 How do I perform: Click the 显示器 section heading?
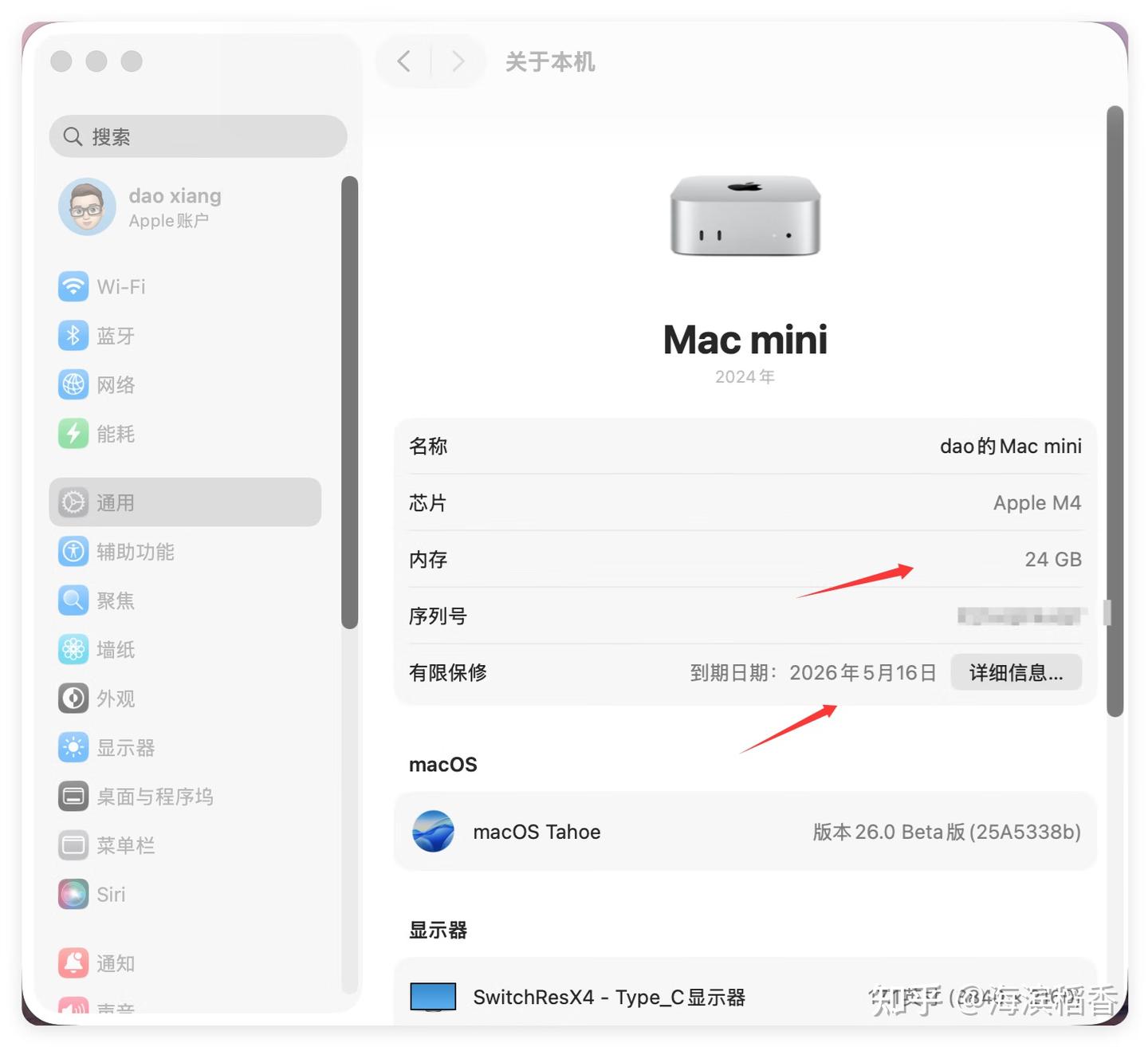coord(438,930)
